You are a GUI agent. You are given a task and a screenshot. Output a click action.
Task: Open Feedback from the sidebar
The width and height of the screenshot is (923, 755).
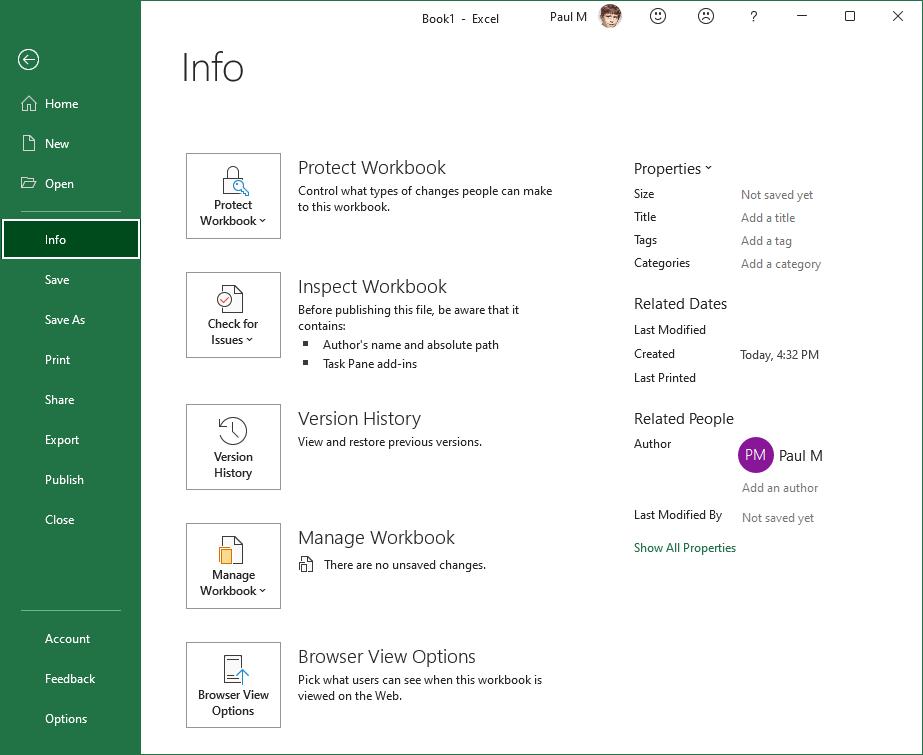click(69, 678)
